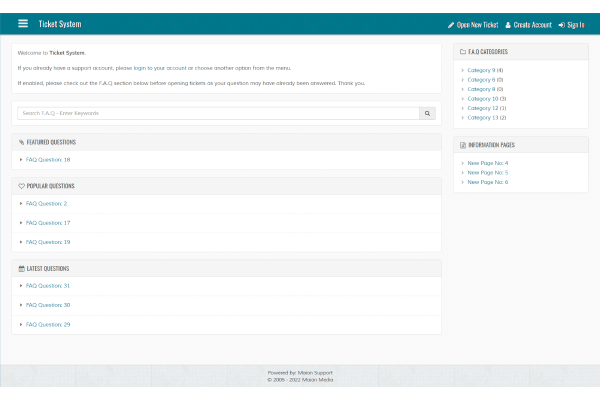Open New Page No: 5
Viewport: 600px width, 400px height.
tap(488, 173)
